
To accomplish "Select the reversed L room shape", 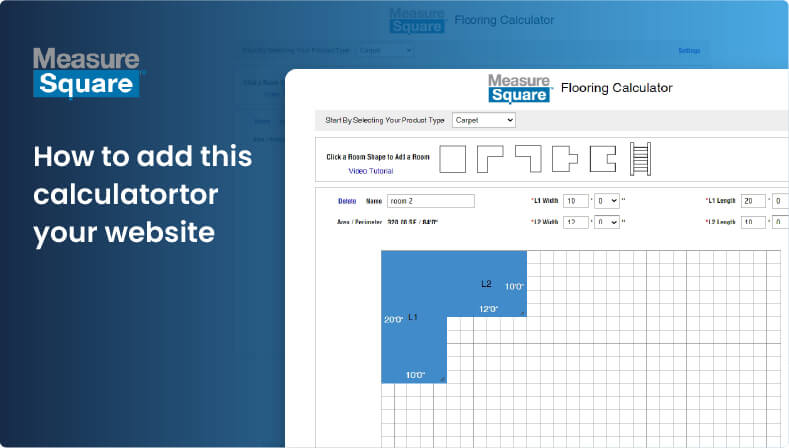I will (528, 159).
